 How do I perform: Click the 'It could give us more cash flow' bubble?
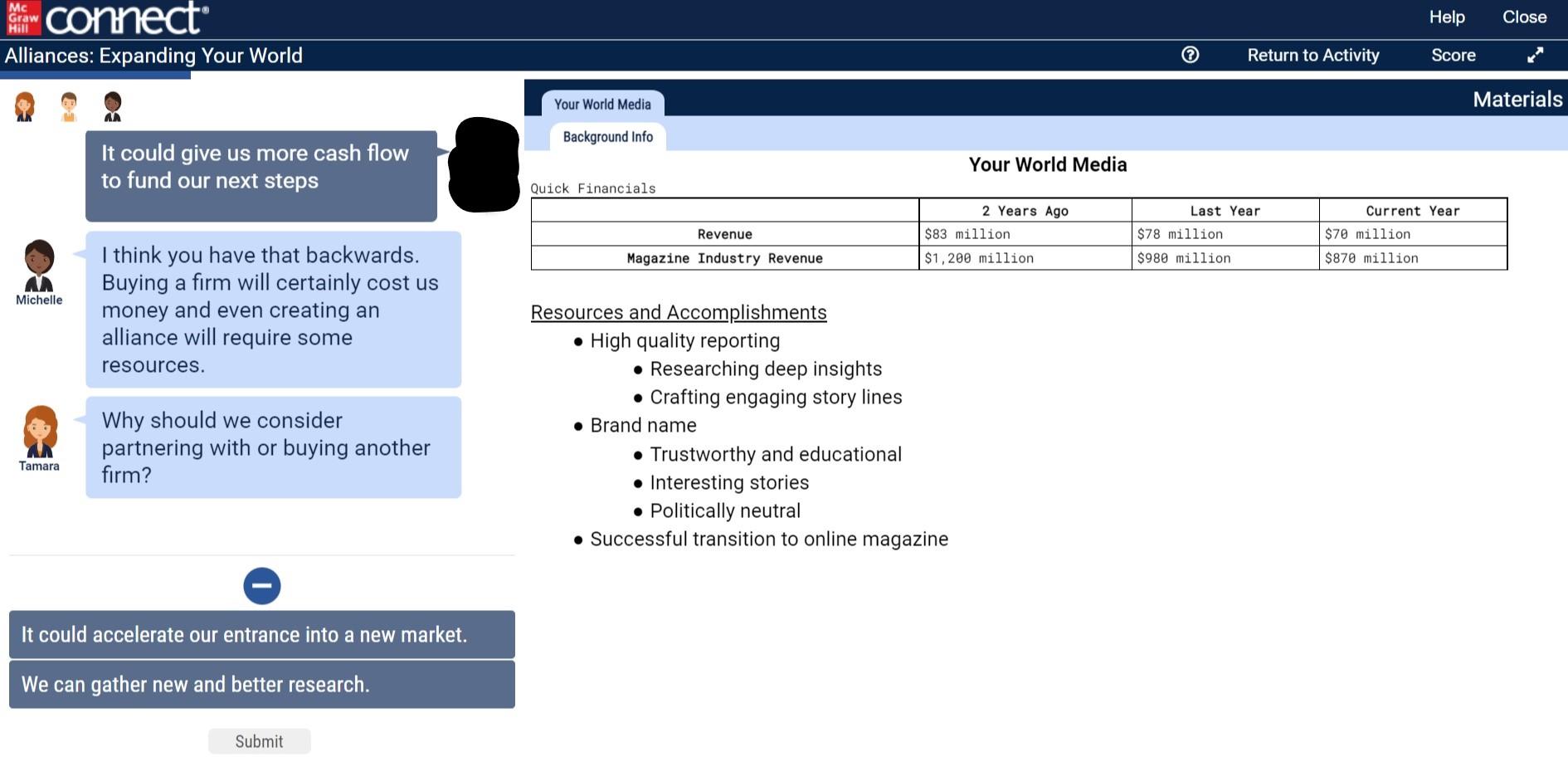coord(261,176)
